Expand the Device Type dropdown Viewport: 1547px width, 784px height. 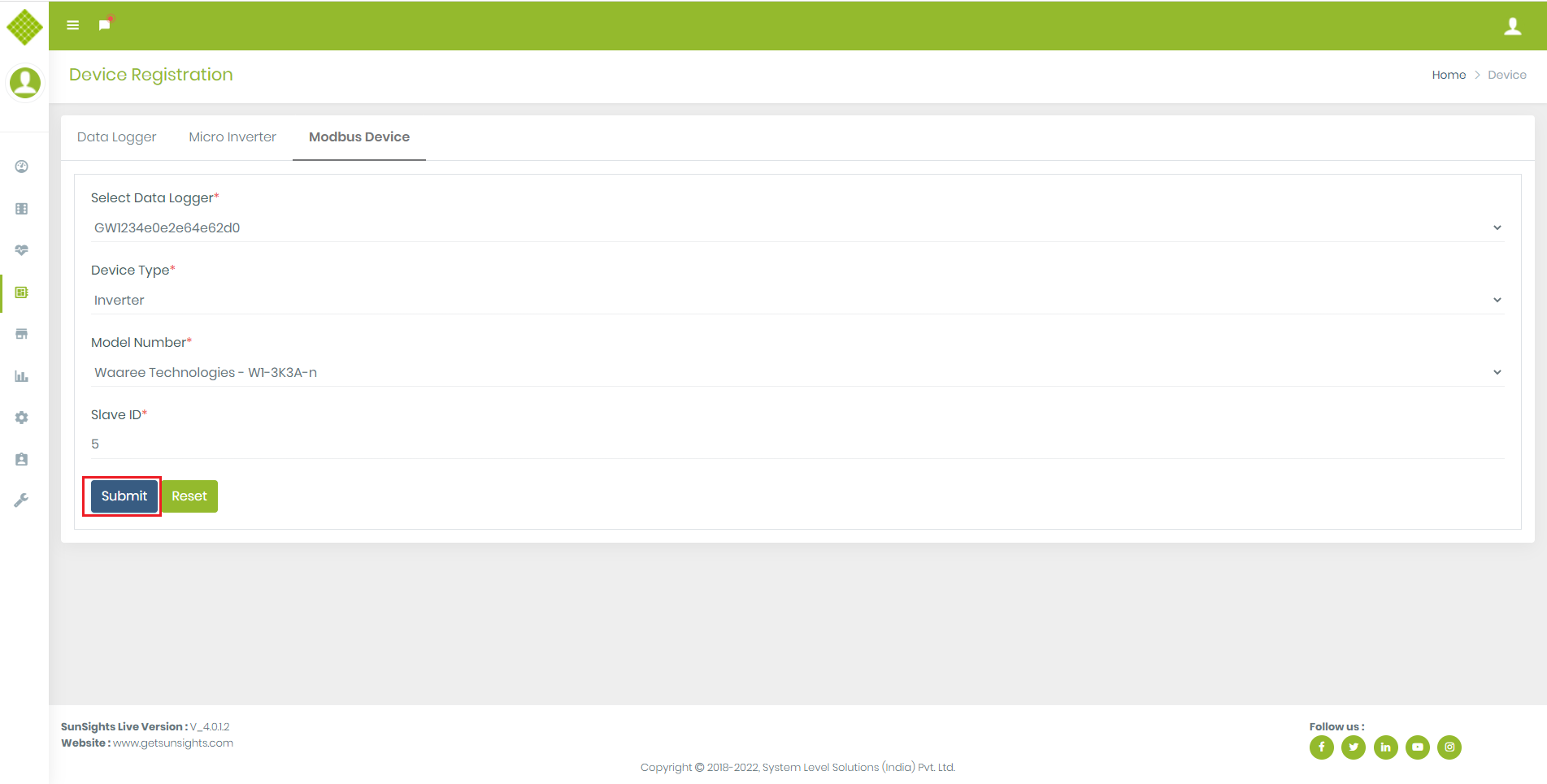click(x=797, y=301)
